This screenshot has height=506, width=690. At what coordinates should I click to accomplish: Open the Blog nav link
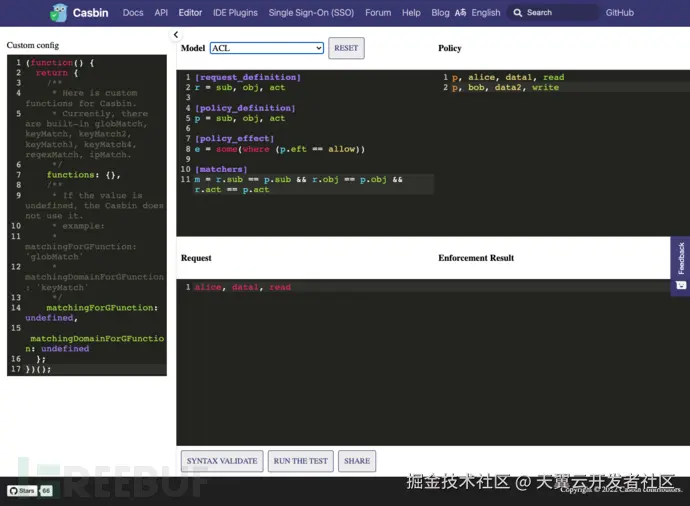coord(440,13)
